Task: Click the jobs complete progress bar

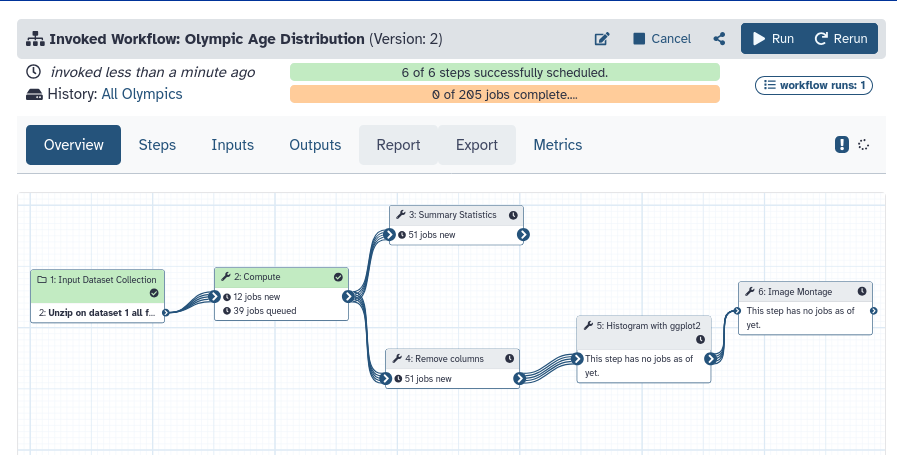Action: coord(505,94)
